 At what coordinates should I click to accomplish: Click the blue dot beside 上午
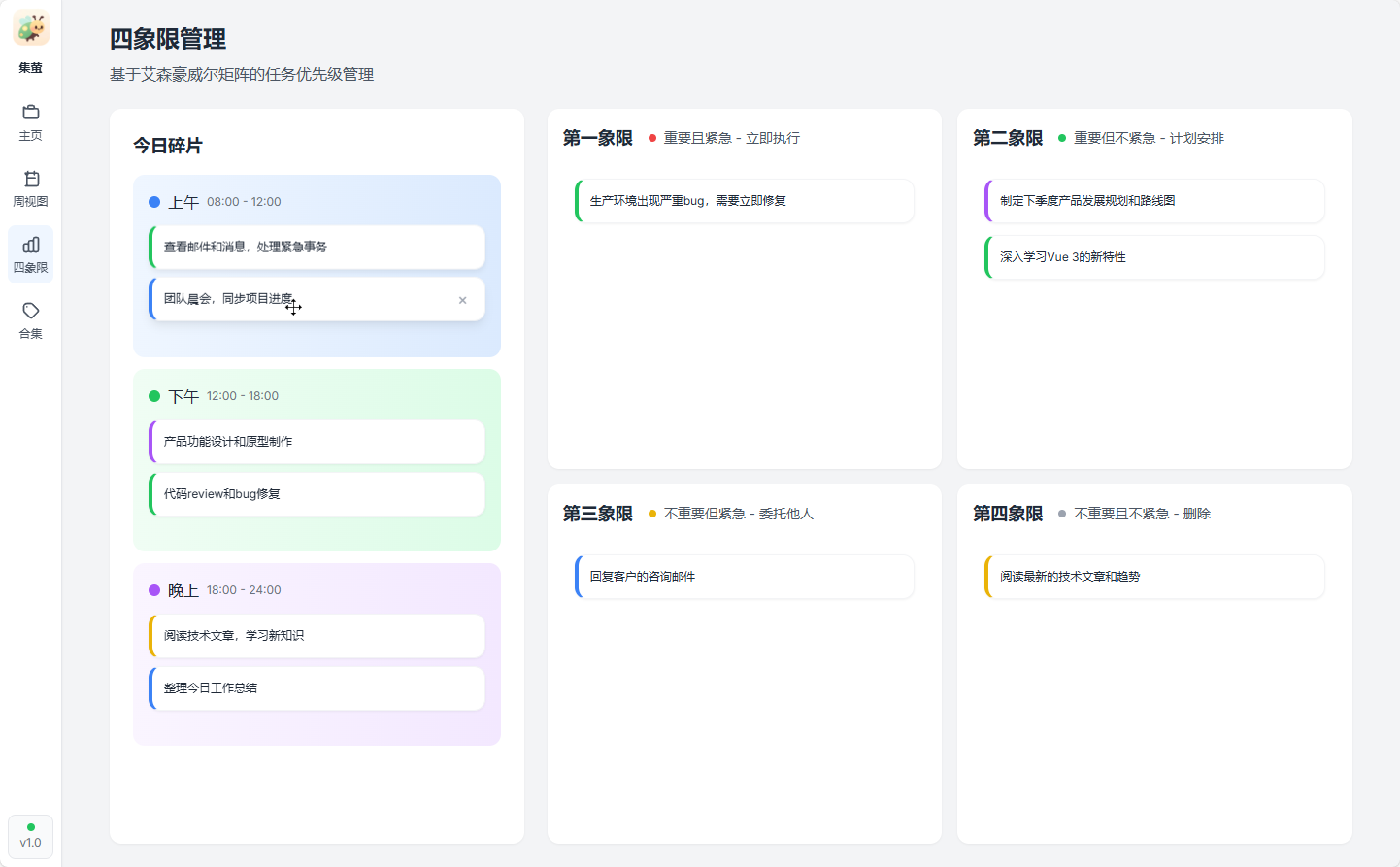pos(154,202)
